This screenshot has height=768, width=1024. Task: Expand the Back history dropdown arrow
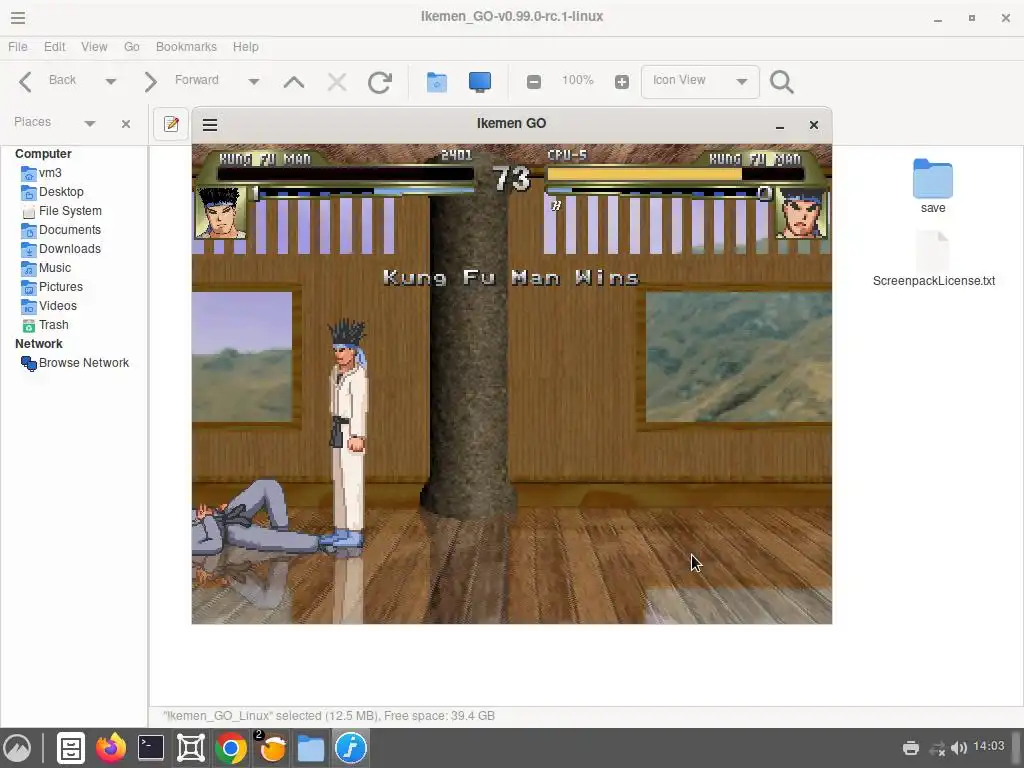tap(110, 82)
